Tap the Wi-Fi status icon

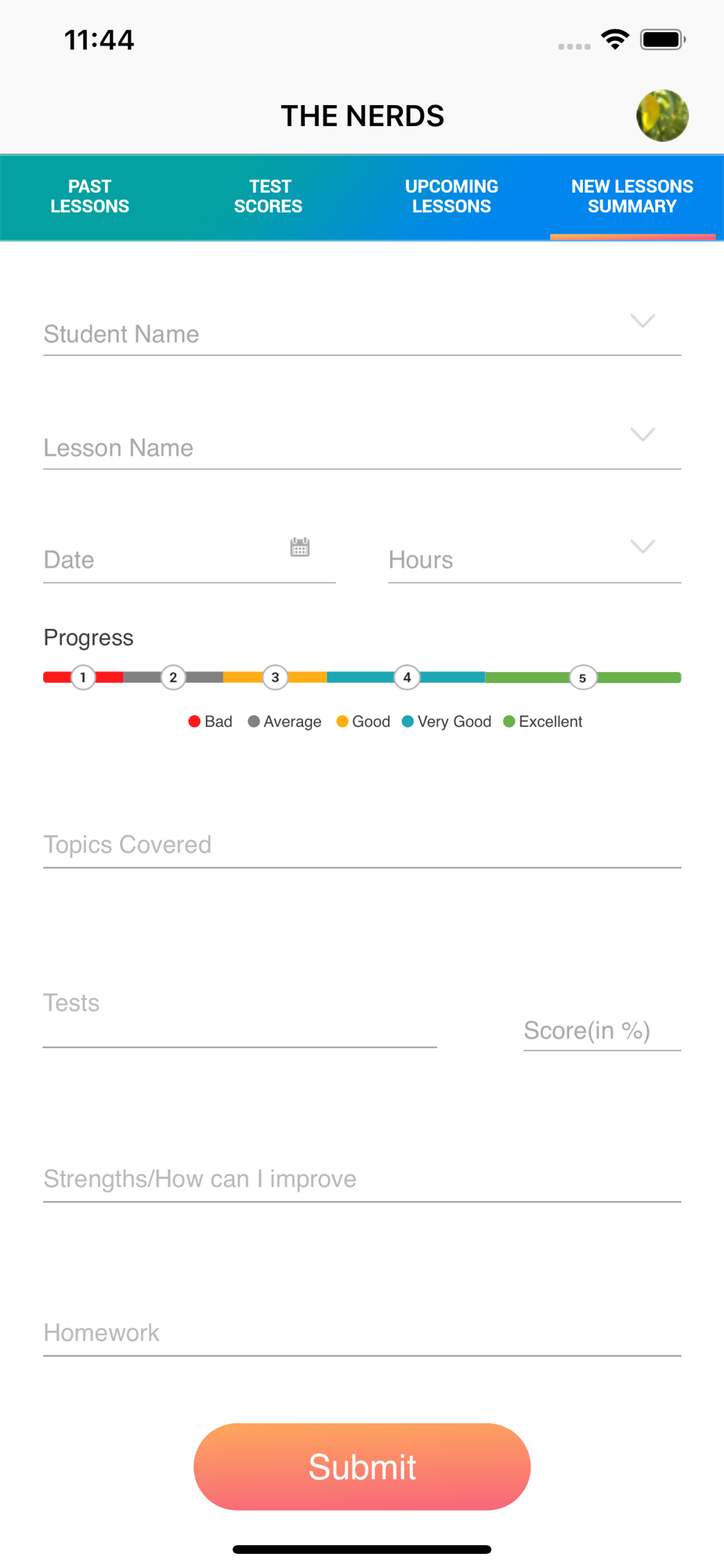pyautogui.click(x=615, y=39)
